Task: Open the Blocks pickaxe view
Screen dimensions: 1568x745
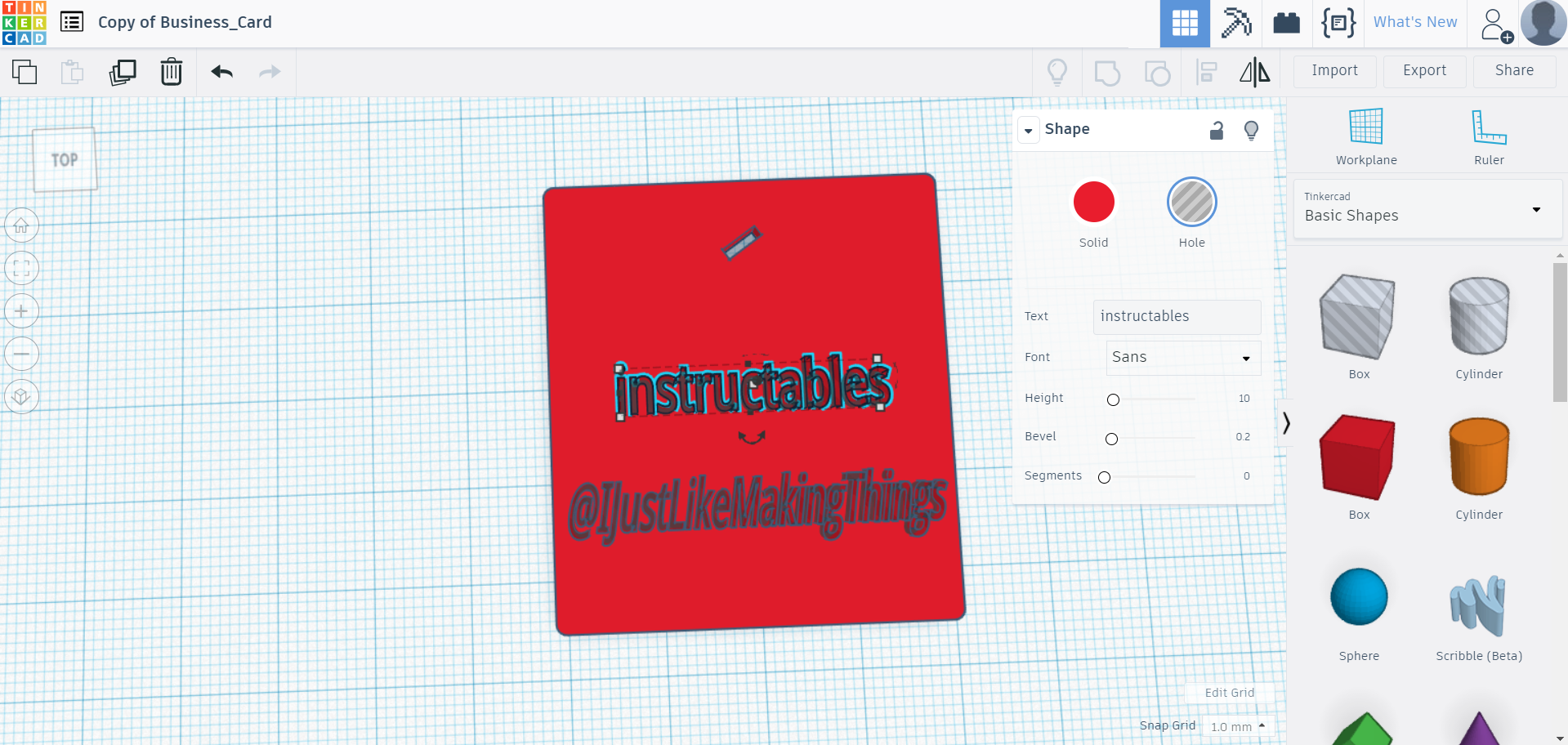Action: pyautogui.click(x=1236, y=23)
